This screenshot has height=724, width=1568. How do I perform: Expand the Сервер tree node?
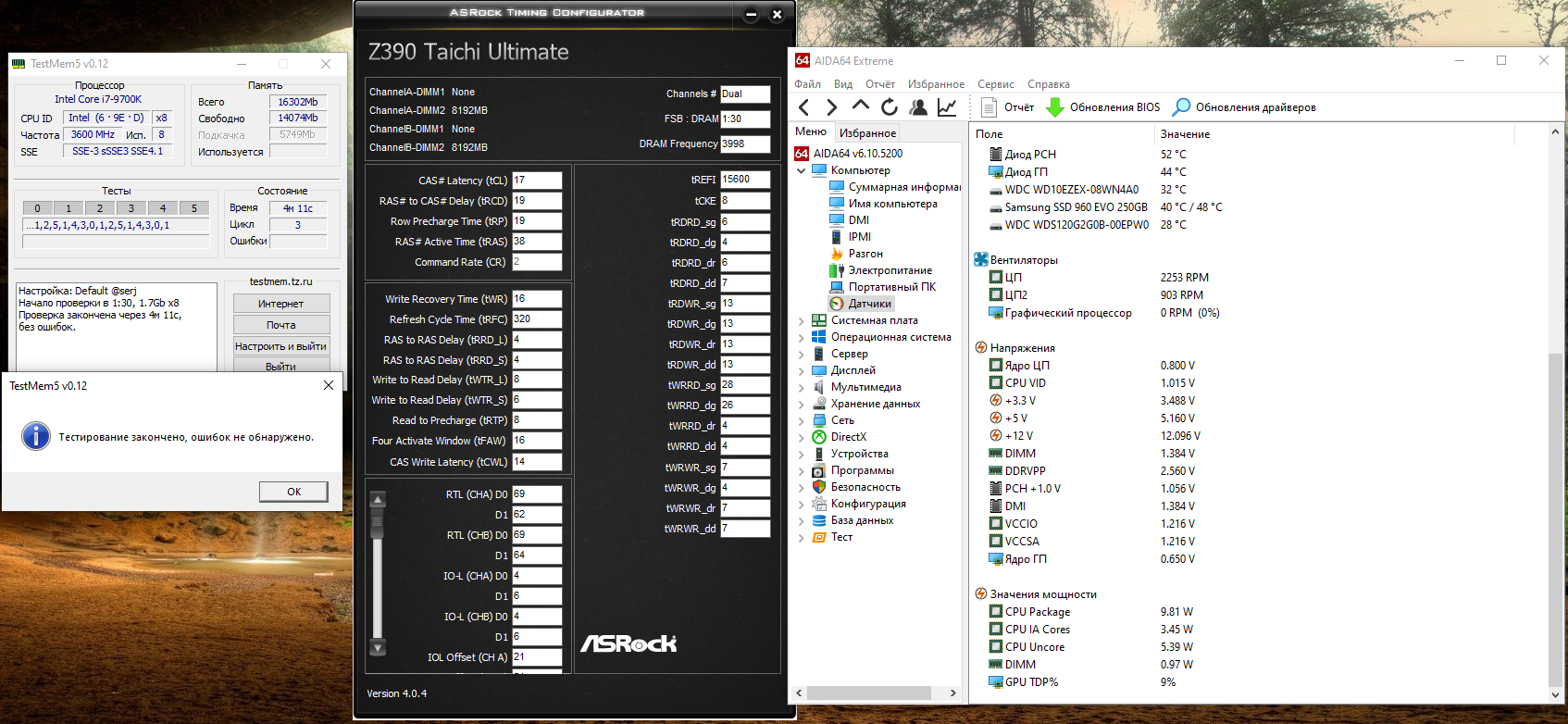click(802, 354)
